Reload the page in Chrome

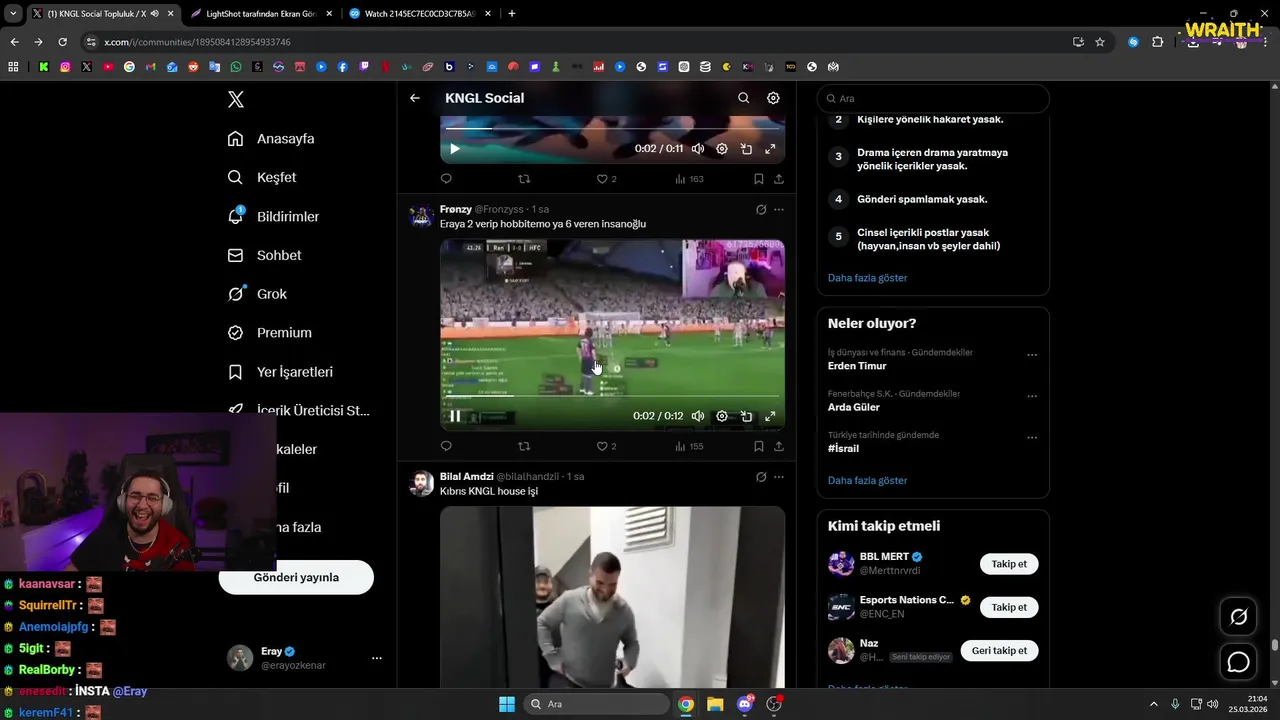pyautogui.click(x=62, y=42)
